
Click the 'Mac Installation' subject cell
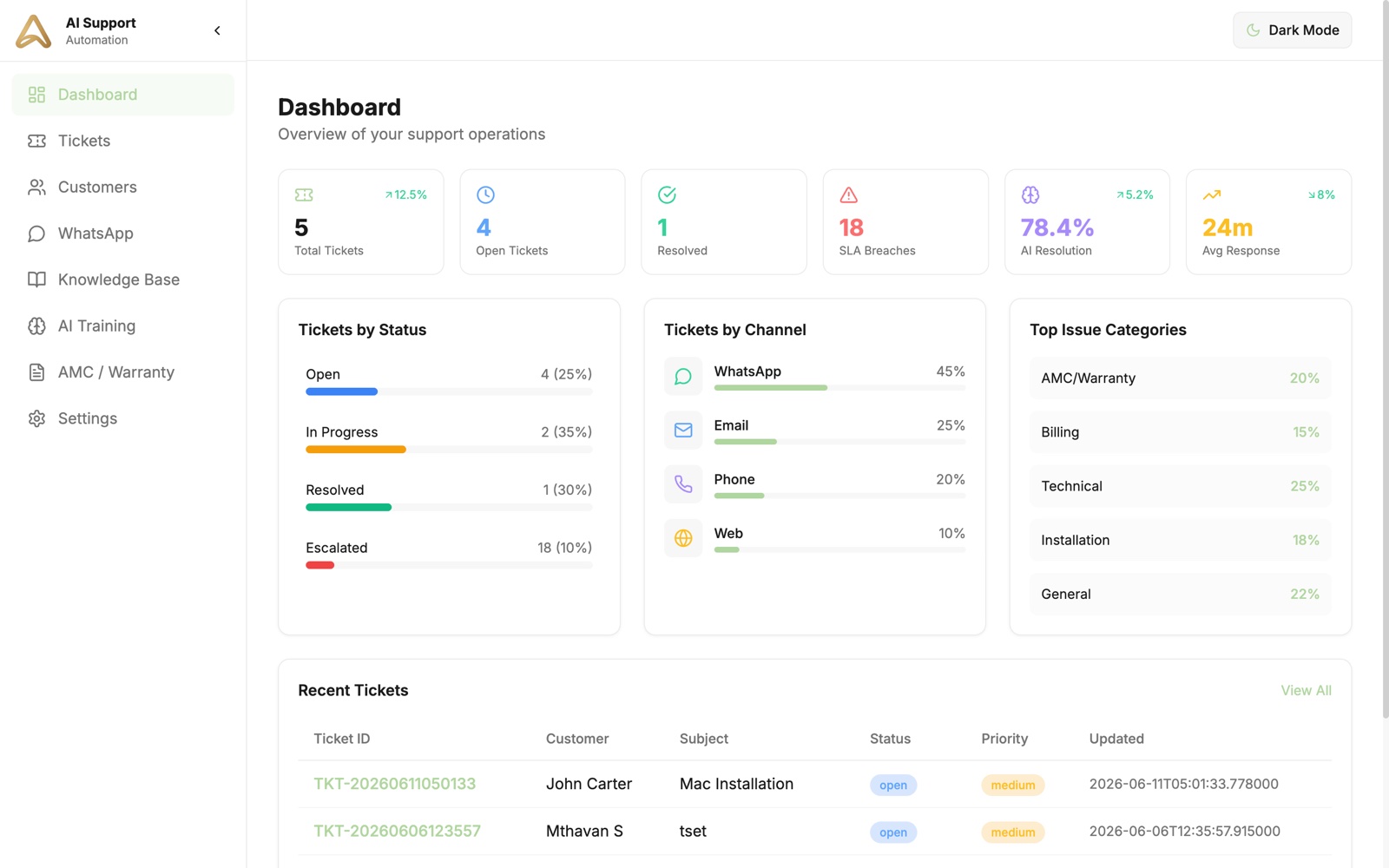736,784
